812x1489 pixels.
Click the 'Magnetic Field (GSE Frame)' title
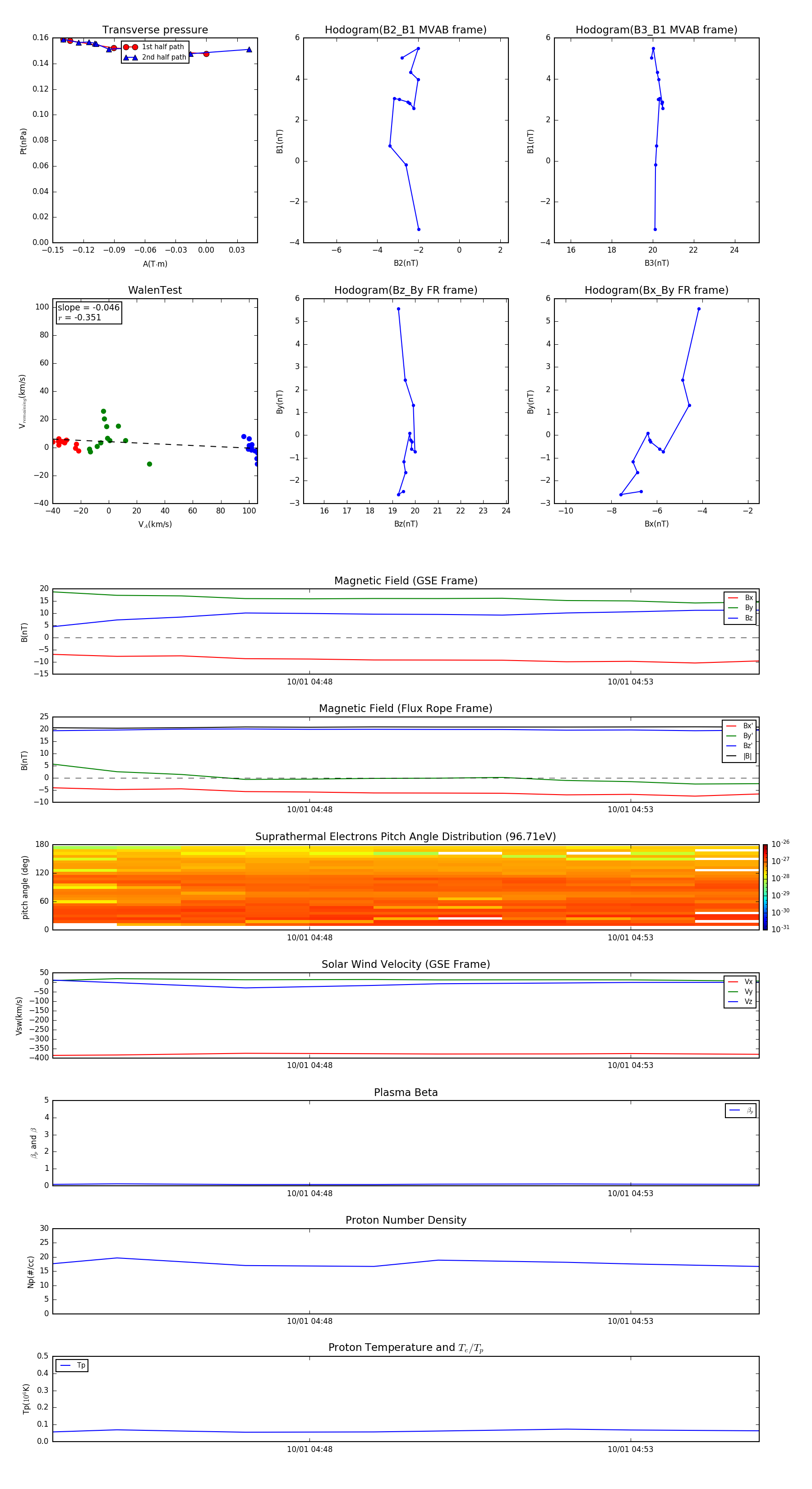406,581
